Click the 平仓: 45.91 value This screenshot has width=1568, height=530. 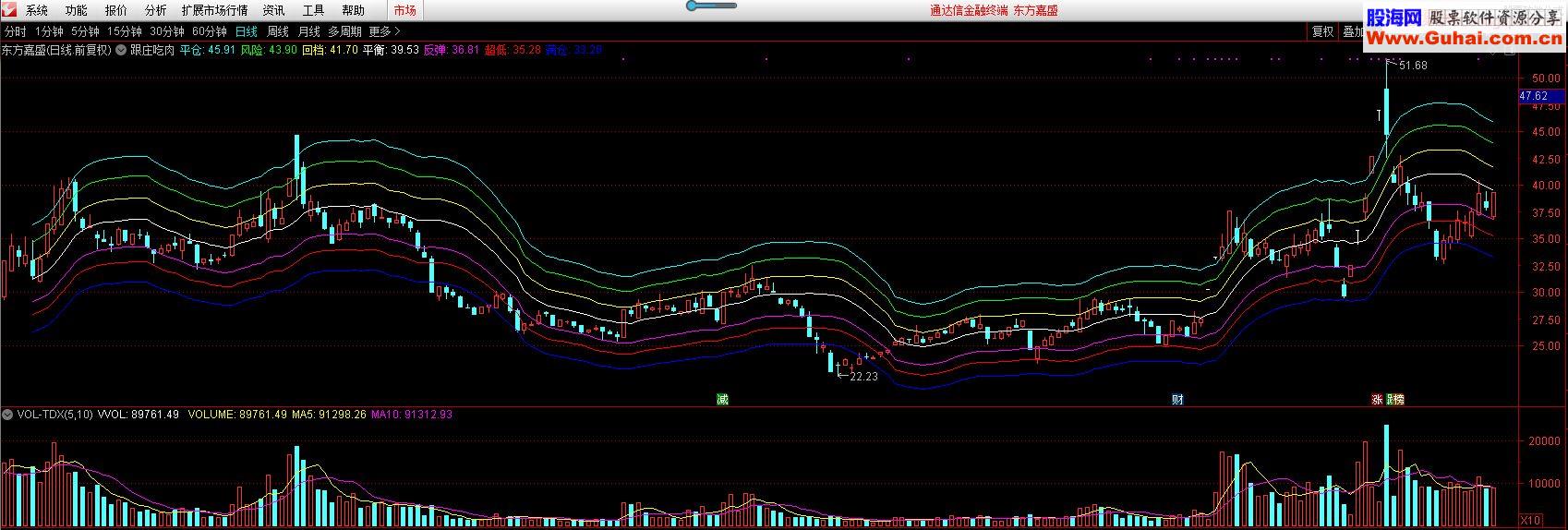[x=208, y=50]
